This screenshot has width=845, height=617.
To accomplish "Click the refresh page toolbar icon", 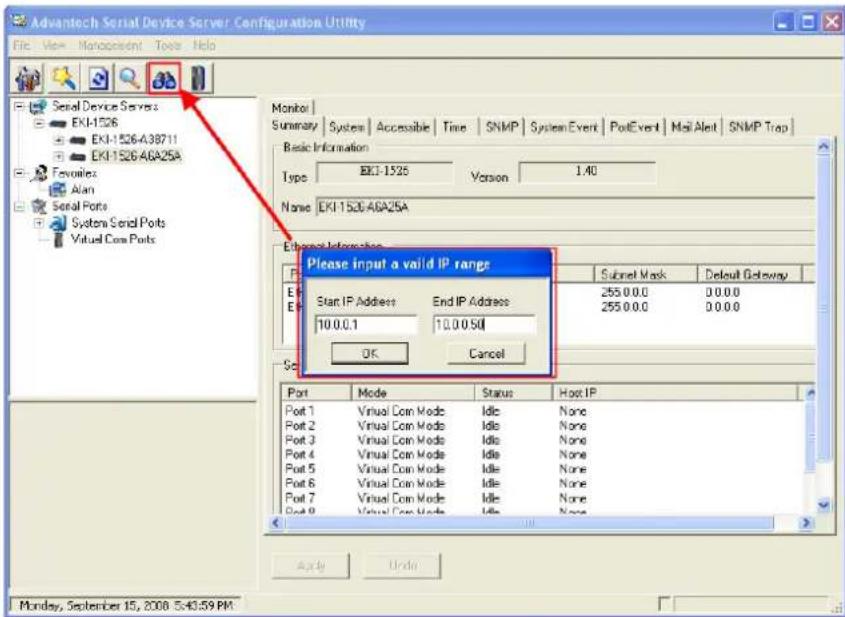I will tap(99, 80).
